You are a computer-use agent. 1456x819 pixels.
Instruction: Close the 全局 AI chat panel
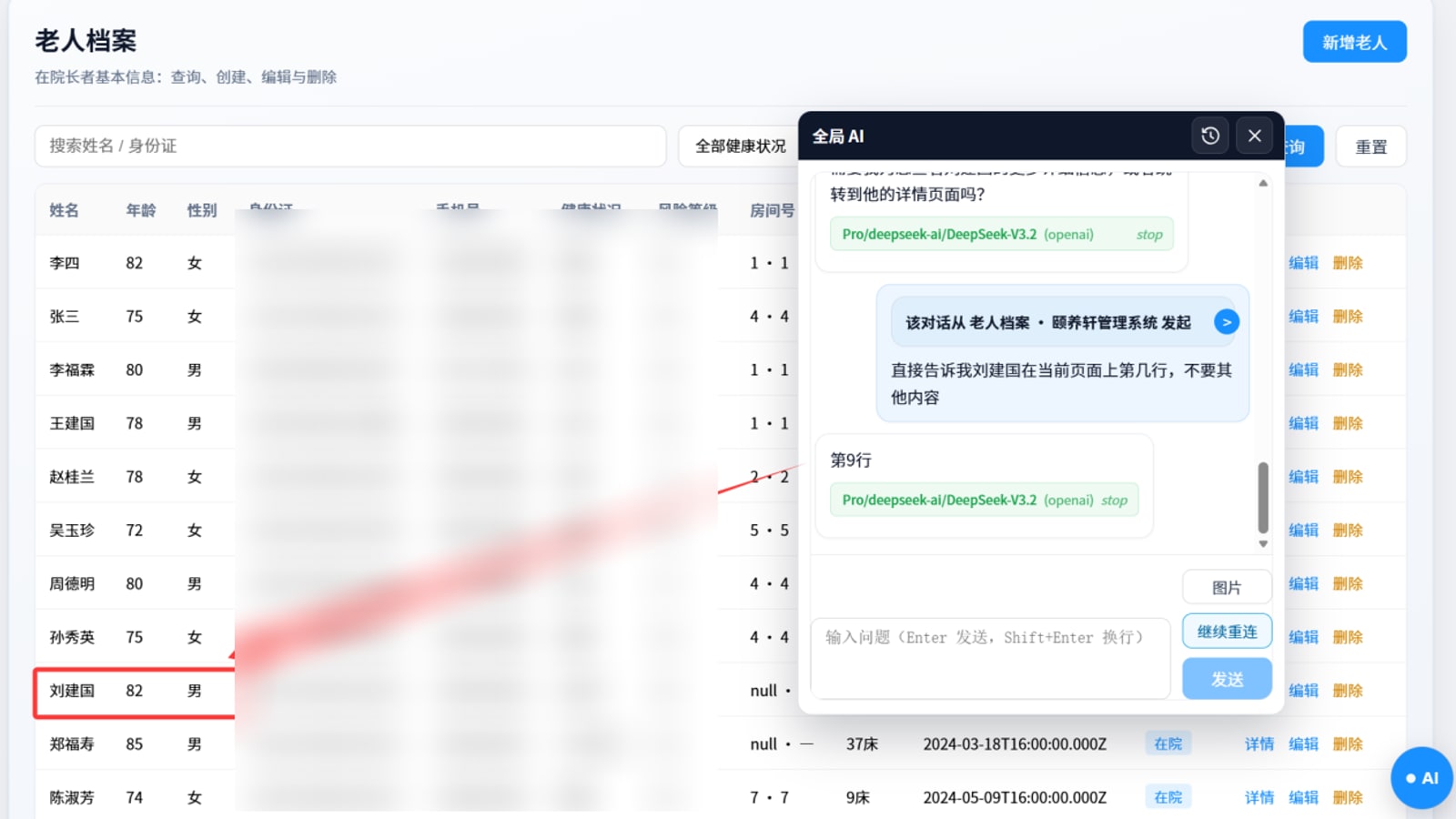pyautogui.click(x=1255, y=136)
